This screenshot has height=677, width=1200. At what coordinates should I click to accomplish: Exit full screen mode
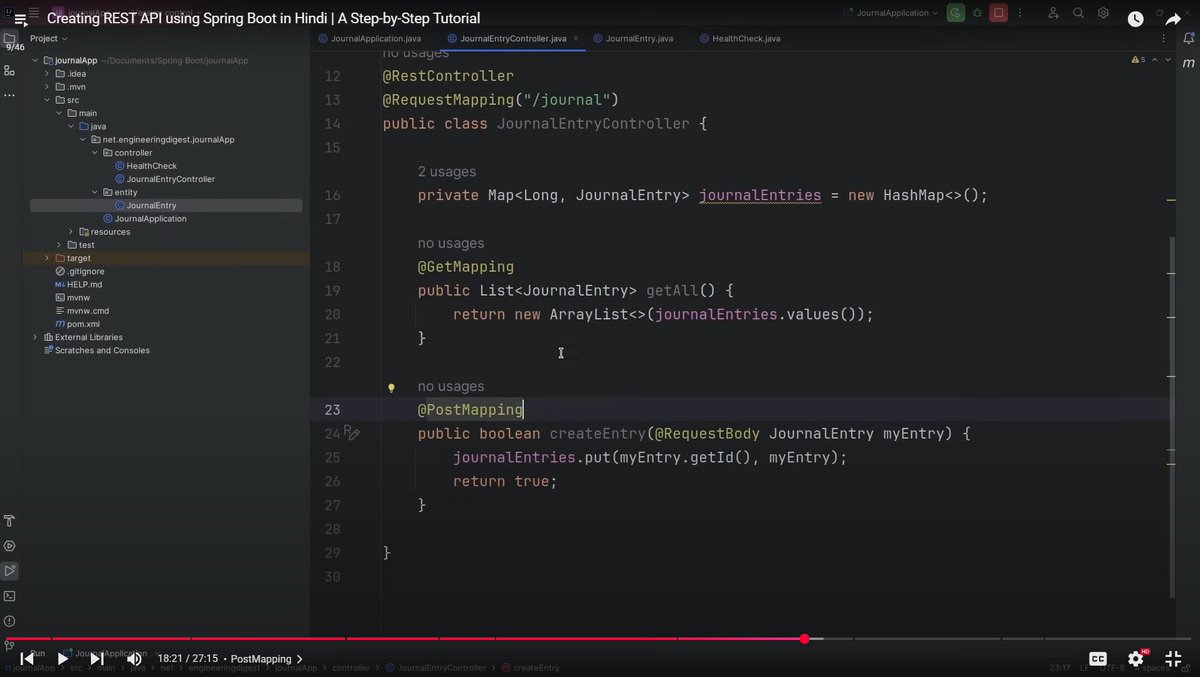1174,658
